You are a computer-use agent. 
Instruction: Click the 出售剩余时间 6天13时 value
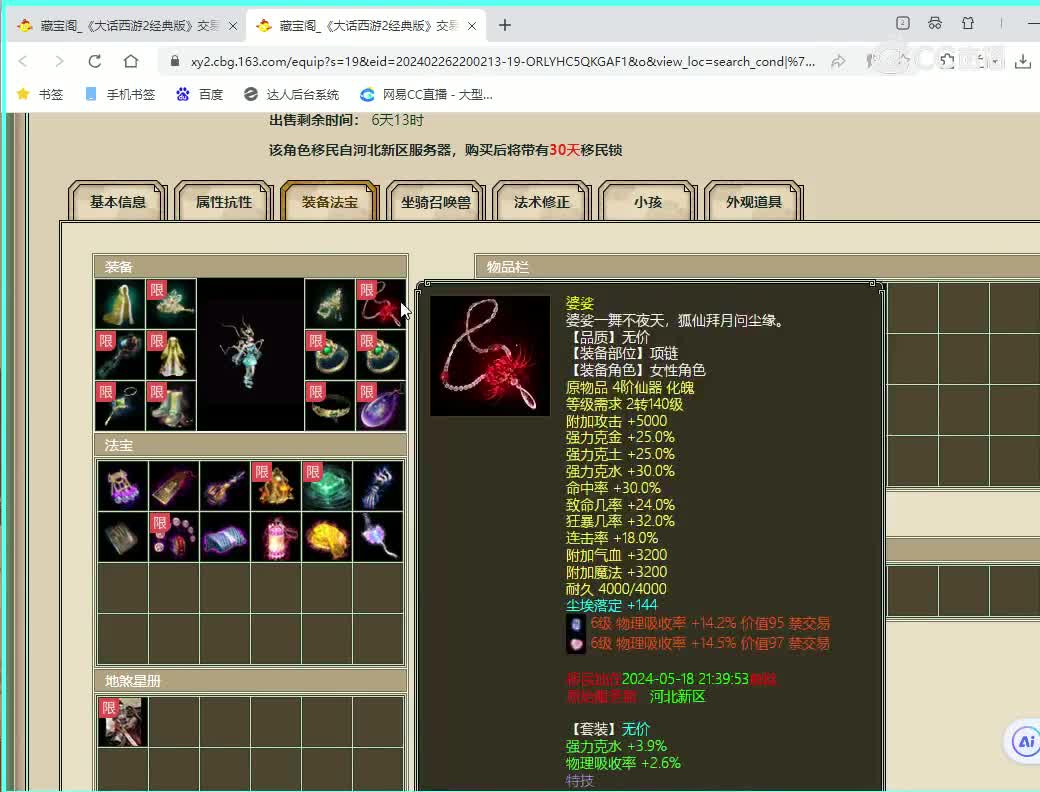click(397, 120)
